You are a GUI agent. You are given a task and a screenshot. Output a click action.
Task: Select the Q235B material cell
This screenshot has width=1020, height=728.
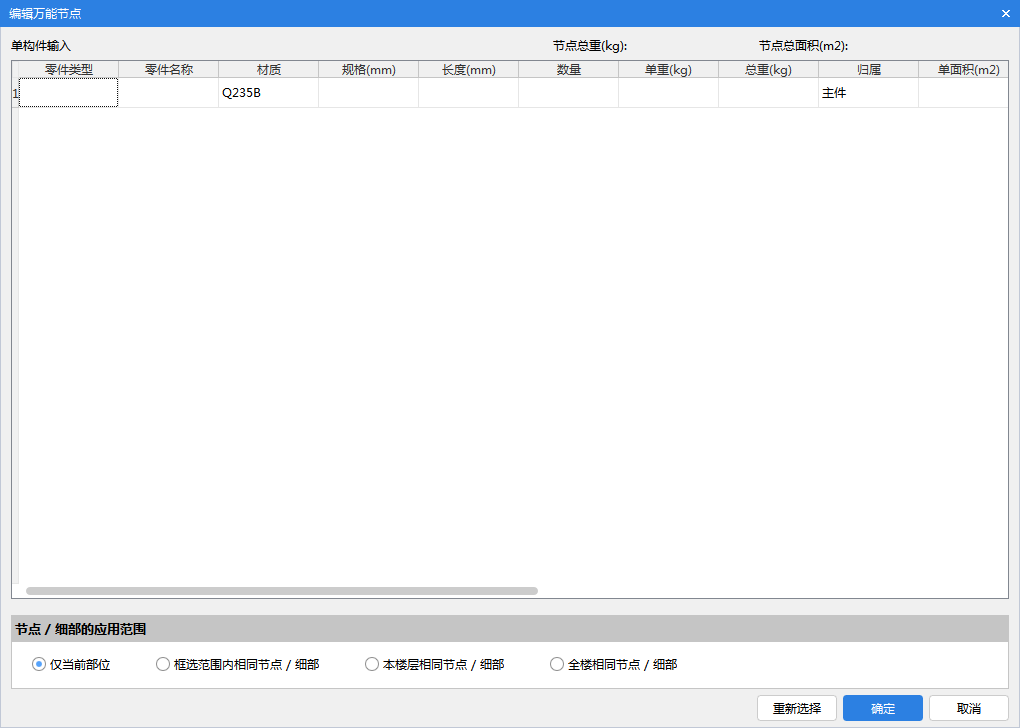(x=269, y=93)
